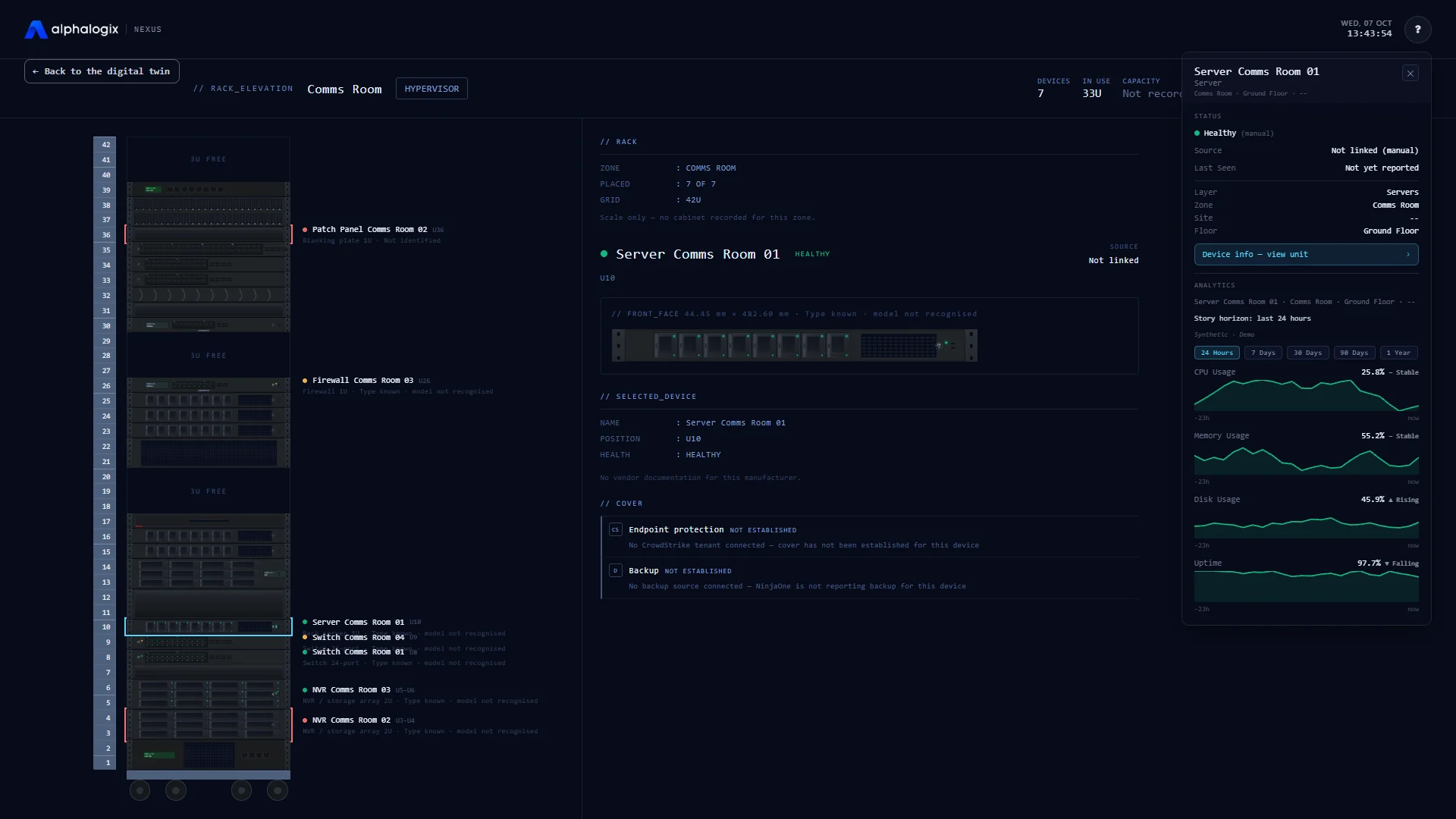Click the Memory Usage chart
Image resolution: width=1456 pixels, height=819 pixels.
coord(1306,459)
